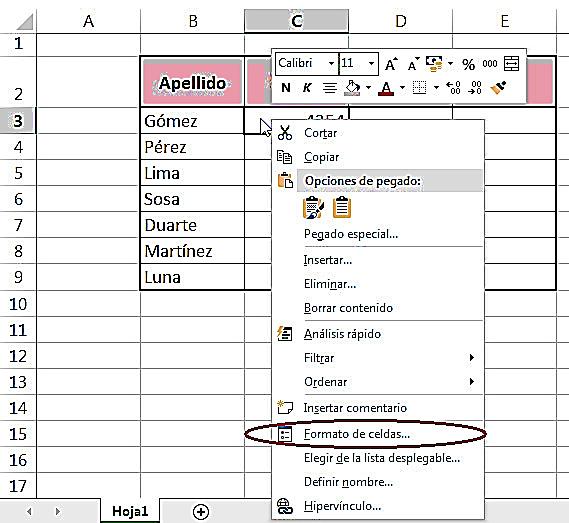Toggle italic with the K button
This screenshot has height=523, width=569.
click(307, 87)
